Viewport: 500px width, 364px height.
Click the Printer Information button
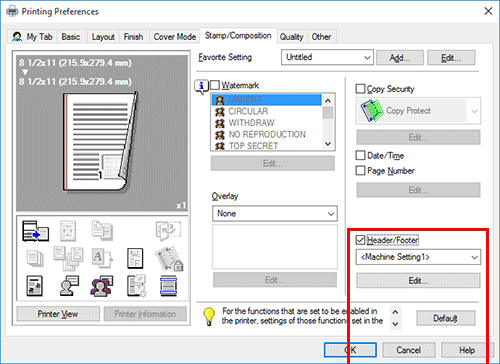pos(145,314)
